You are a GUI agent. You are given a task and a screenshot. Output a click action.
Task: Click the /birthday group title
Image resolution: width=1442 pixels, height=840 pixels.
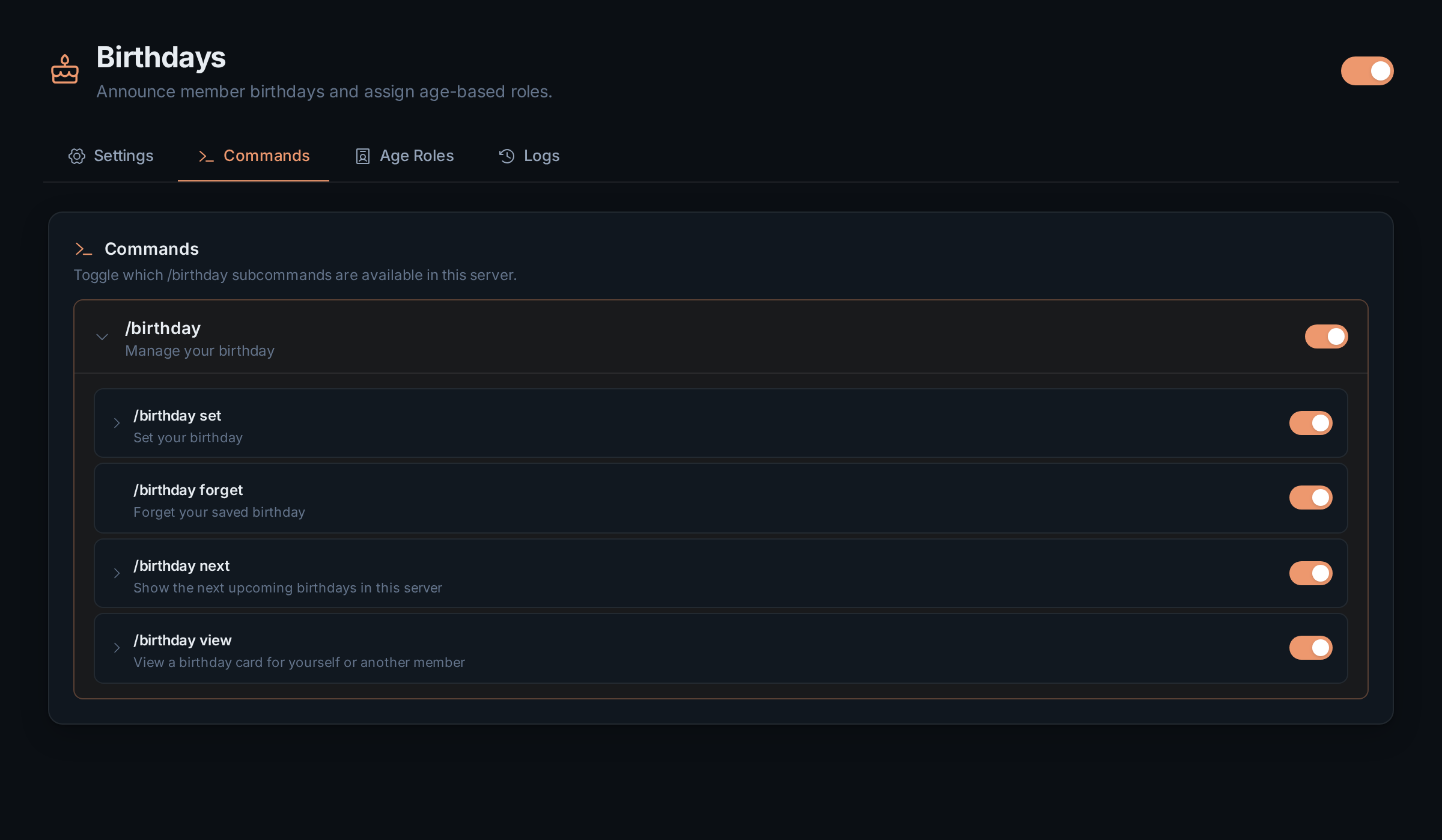click(x=163, y=328)
